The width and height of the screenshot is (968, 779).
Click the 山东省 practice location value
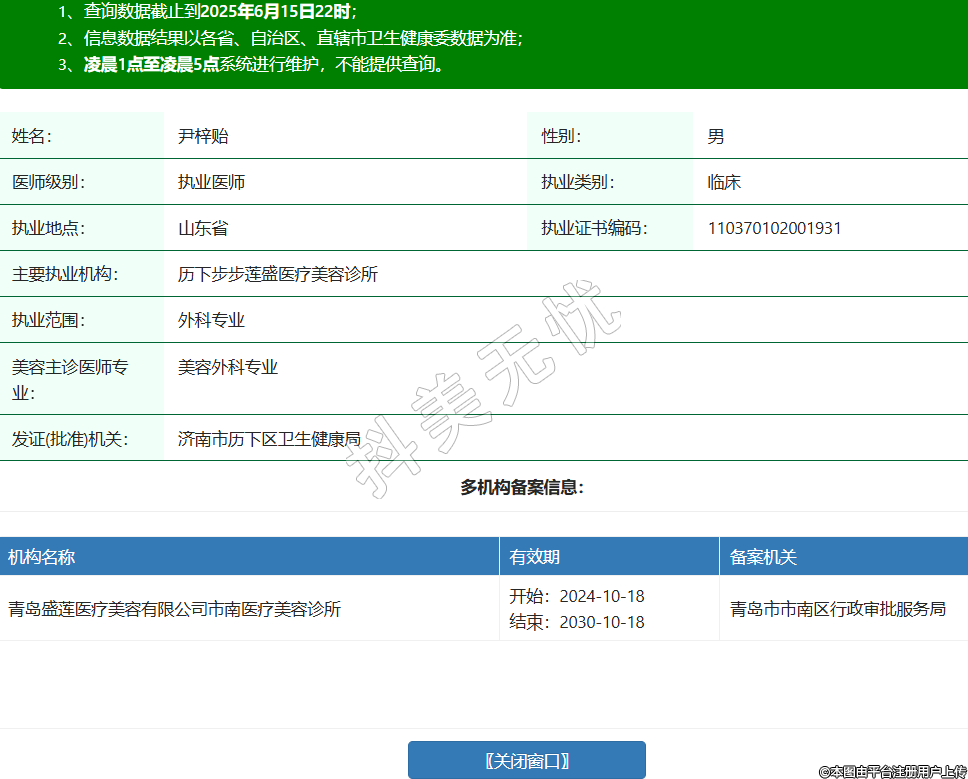[x=203, y=228]
